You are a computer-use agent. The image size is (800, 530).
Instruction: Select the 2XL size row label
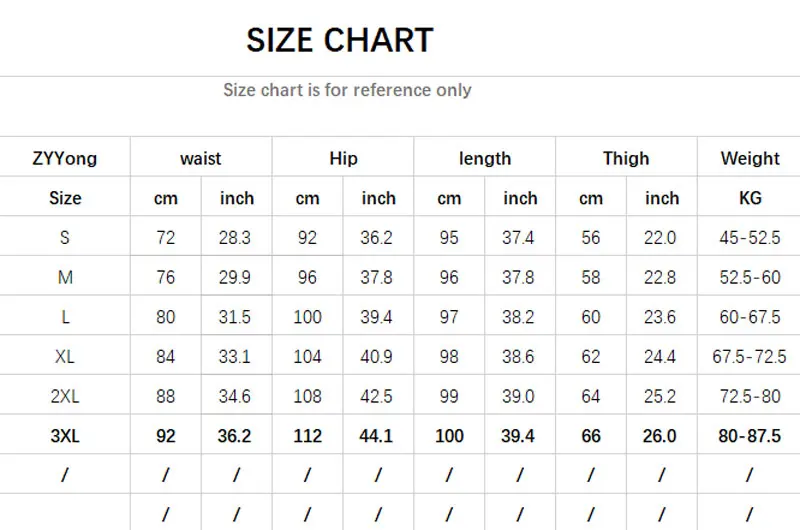pyautogui.click(x=65, y=397)
